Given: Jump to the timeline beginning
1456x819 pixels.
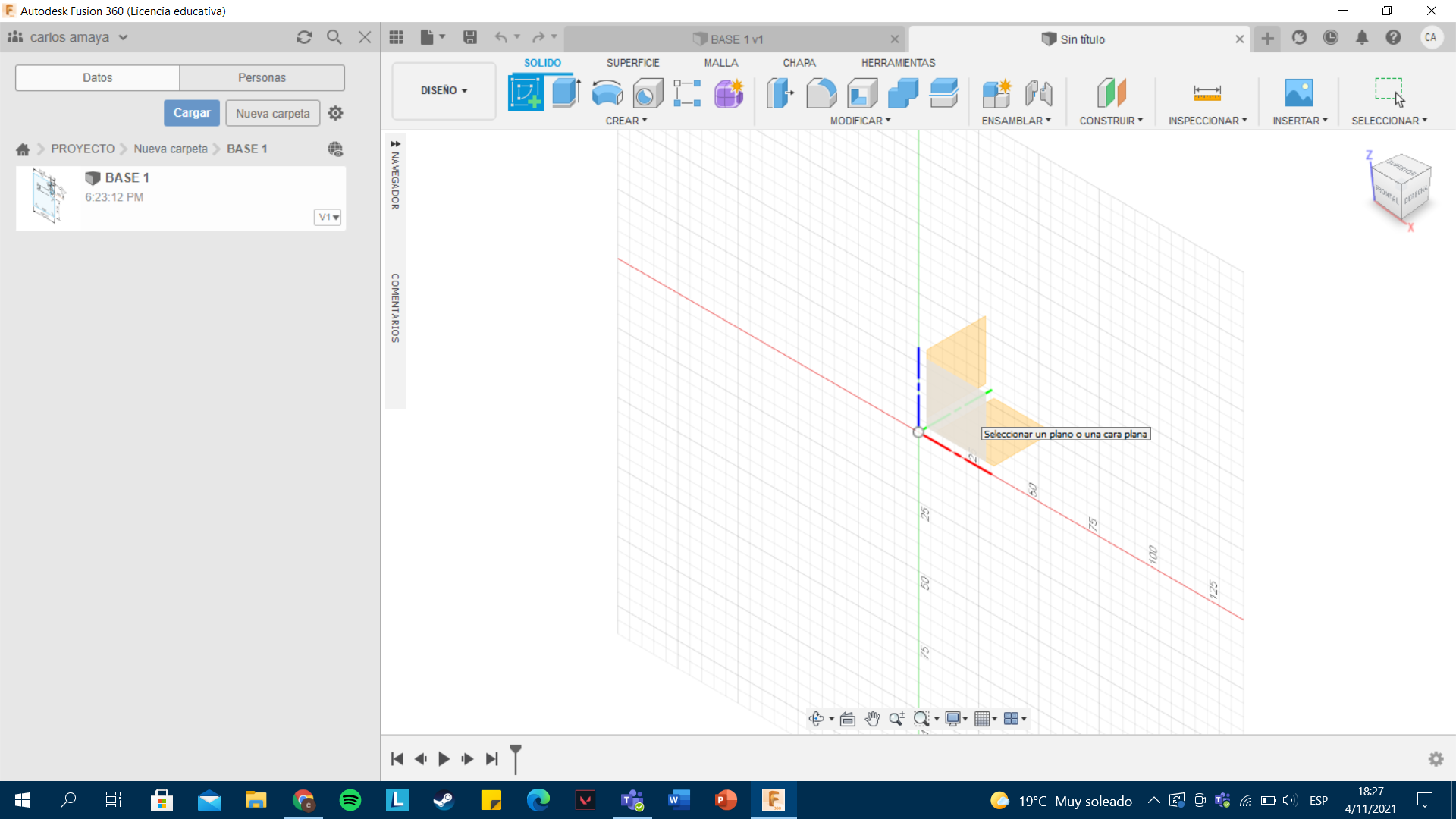Looking at the screenshot, I should [x=397, y=759].
